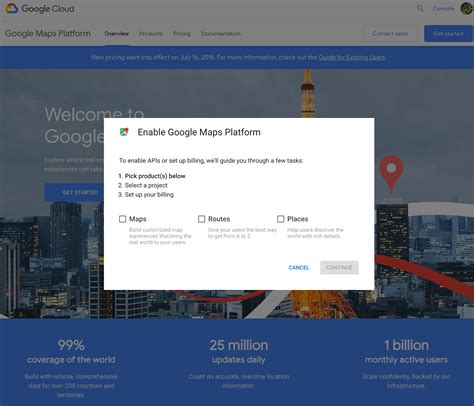Click the '1 billion' users statistic

click(x=406, y=345)
